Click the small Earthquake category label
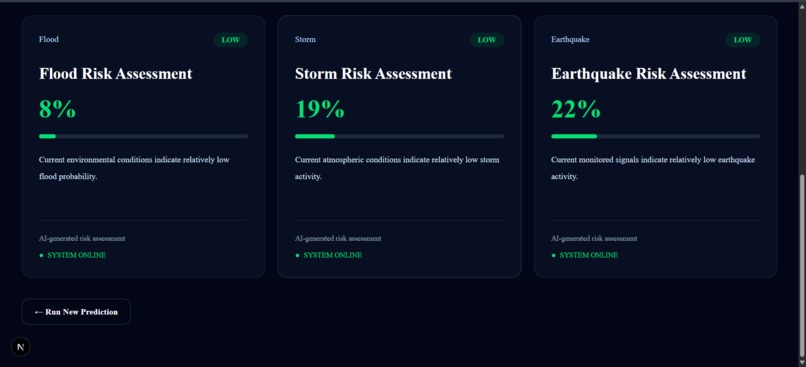The image size is (806, 367). pos(570,40)
